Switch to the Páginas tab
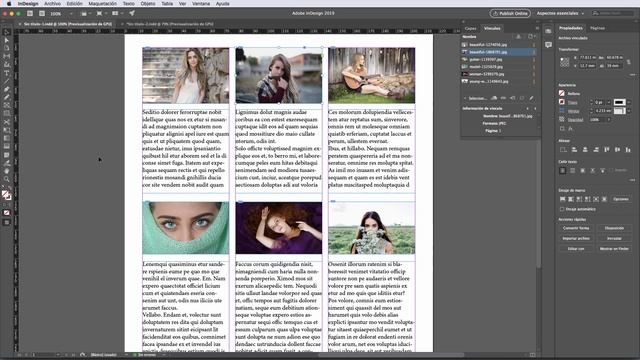 coord(598,28)
